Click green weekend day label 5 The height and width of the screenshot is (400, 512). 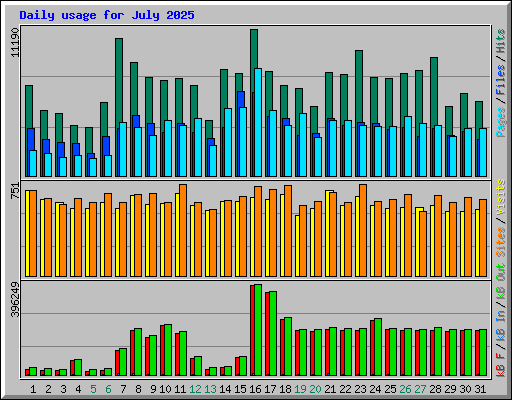tap(93, 389)
